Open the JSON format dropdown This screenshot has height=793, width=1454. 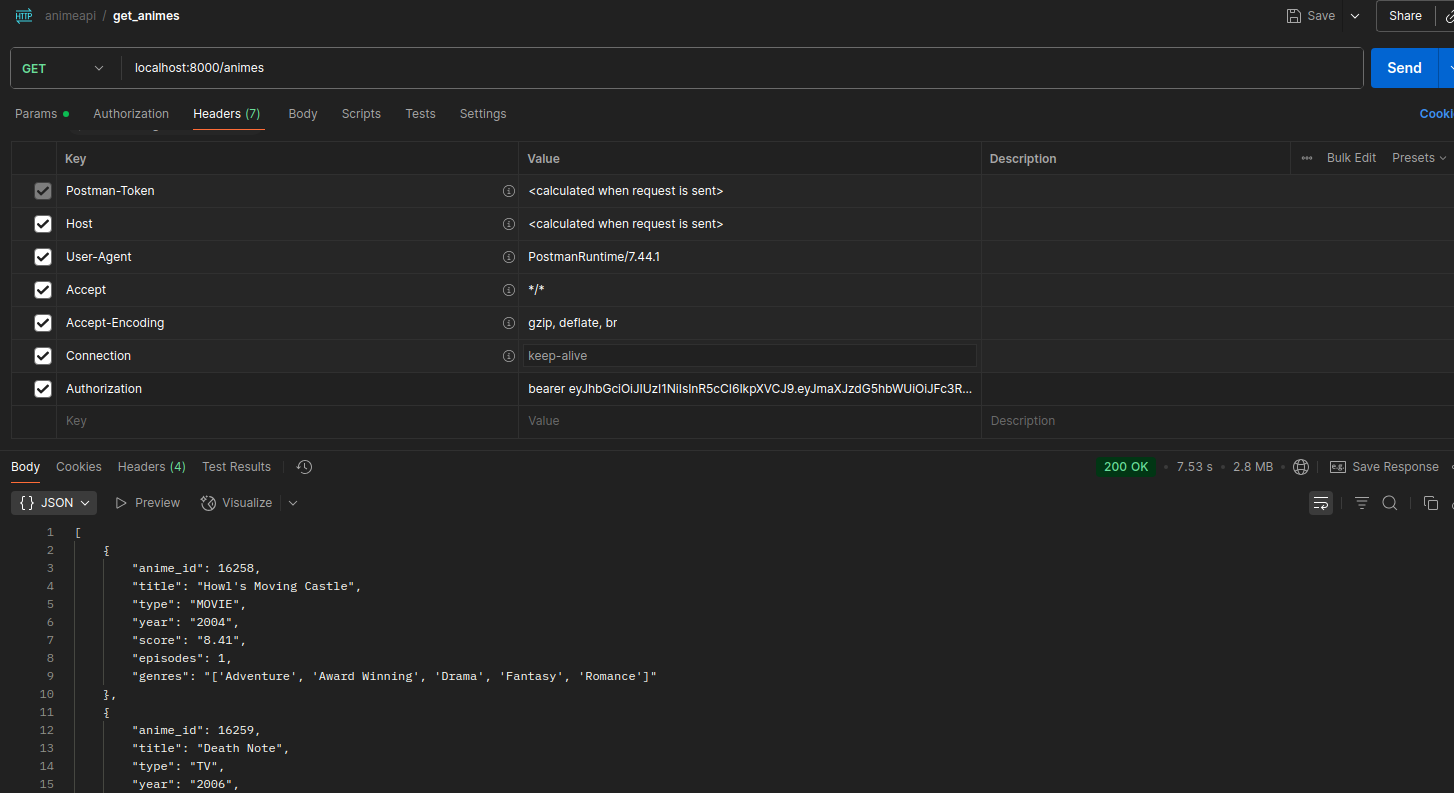pos(55,503)
